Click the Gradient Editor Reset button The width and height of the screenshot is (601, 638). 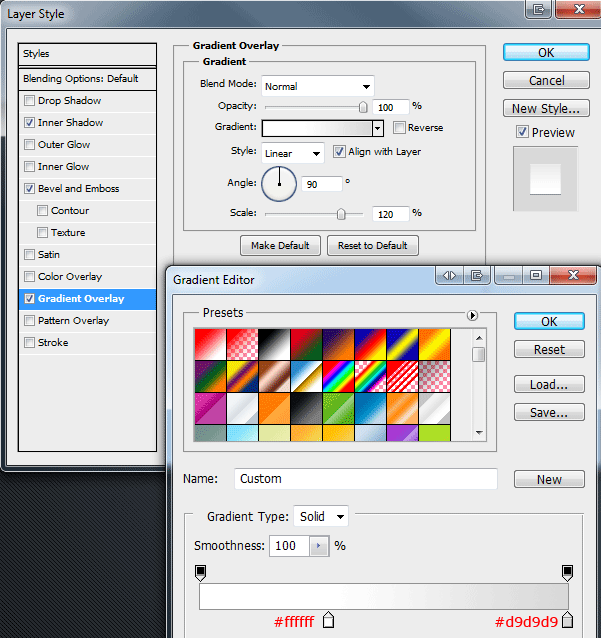point(549,349)
